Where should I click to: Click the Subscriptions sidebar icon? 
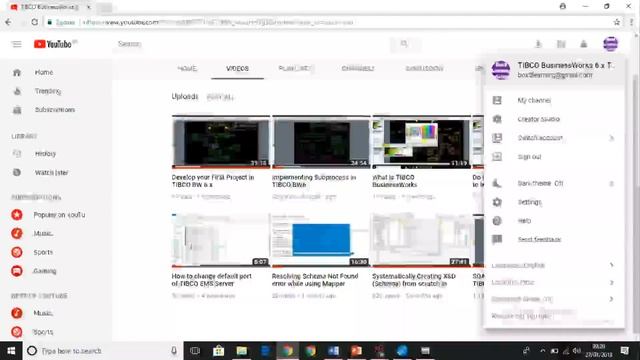[x=17, y=110]
